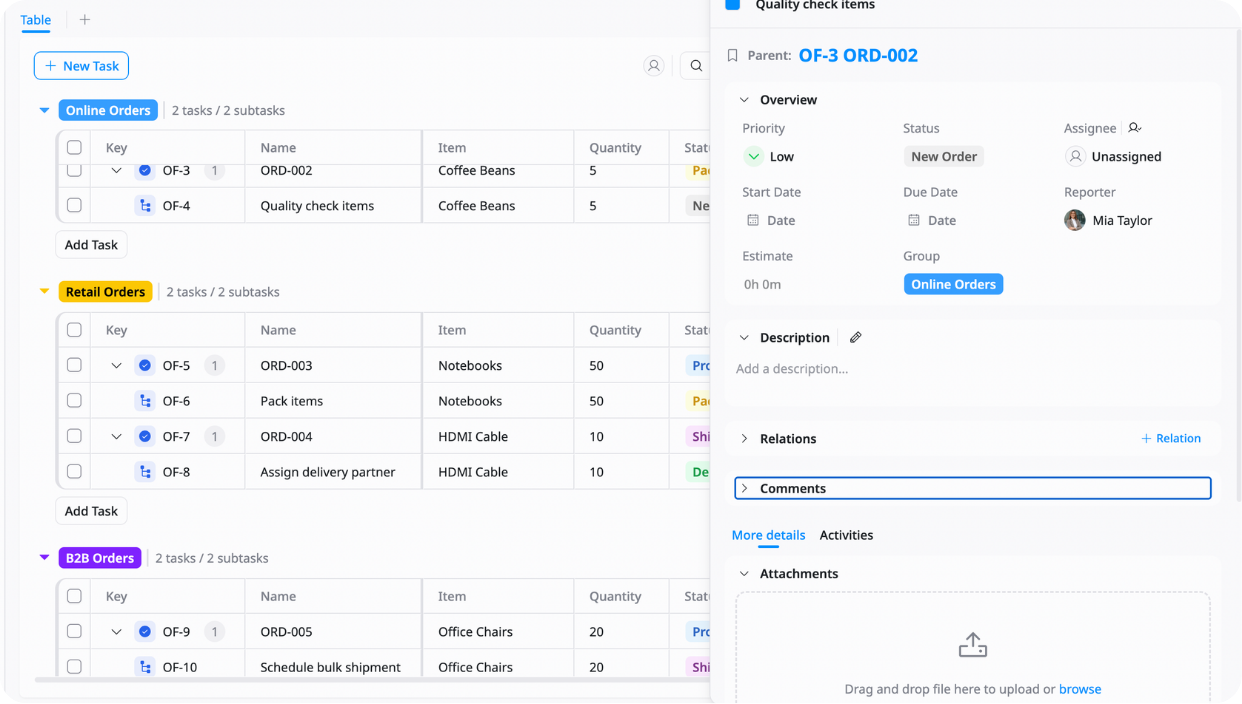Toggle select-all checkbox in B2B Orders header
The height and width of the screenshot is (704, 1242).
point(74,596)
